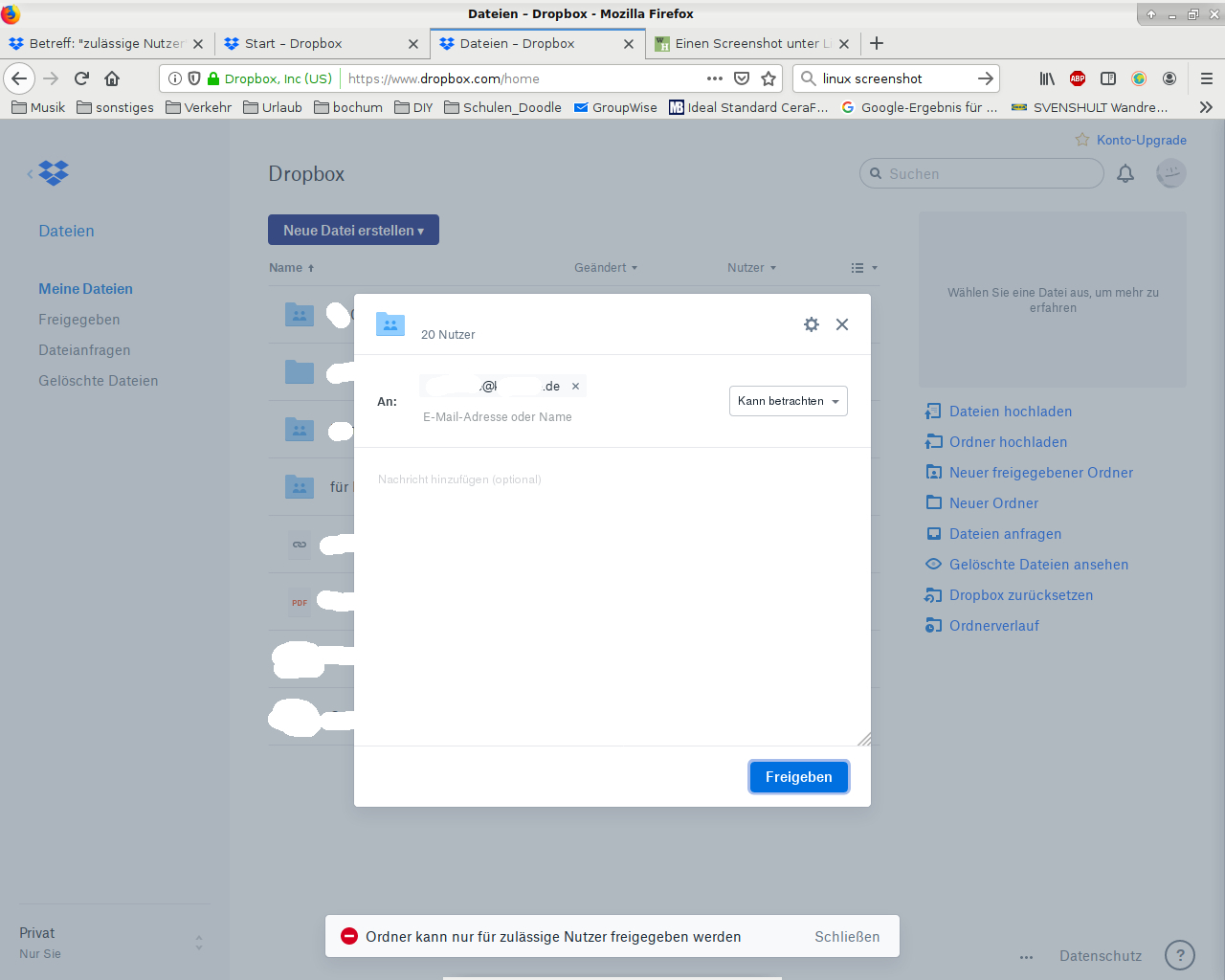Click the site identity lock icon
1225x980 pixels.
point(213,78)
